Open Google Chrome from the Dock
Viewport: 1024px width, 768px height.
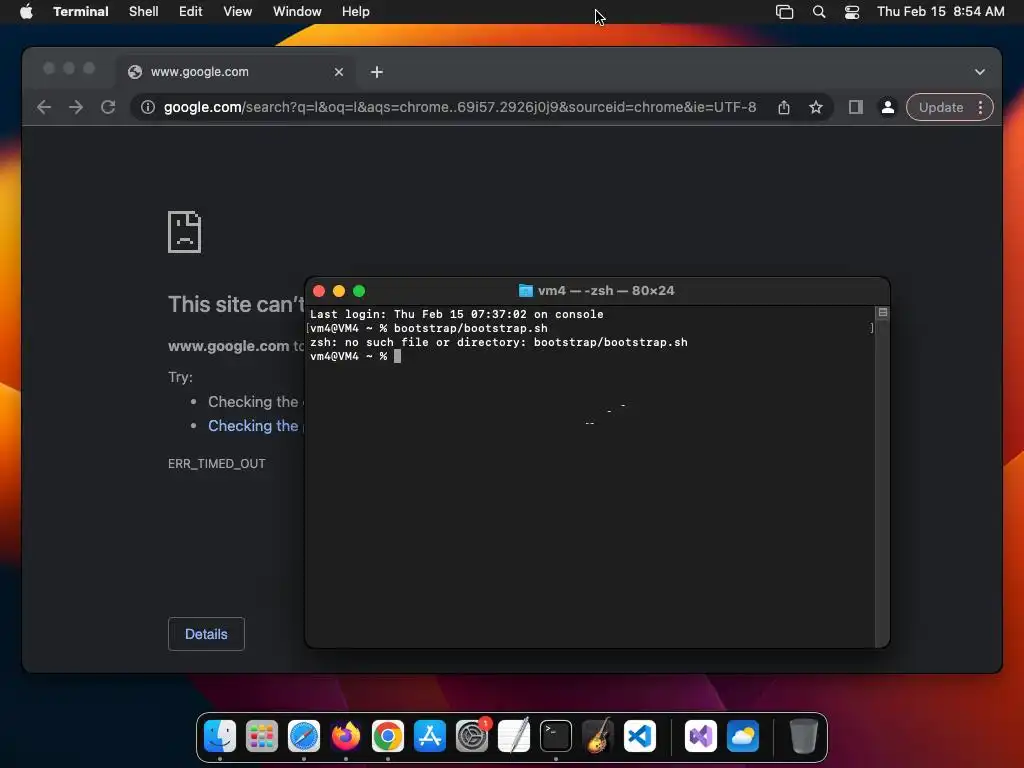tap(388, 737)
